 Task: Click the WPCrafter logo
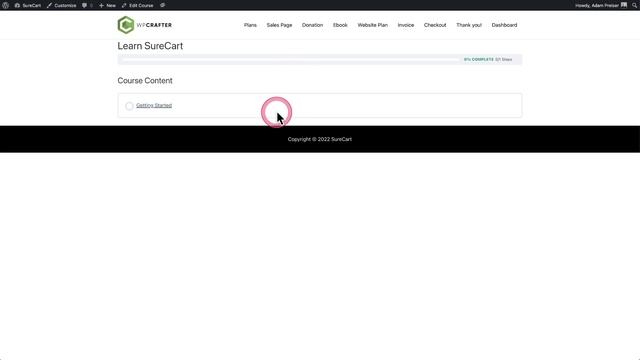[145, 25]
